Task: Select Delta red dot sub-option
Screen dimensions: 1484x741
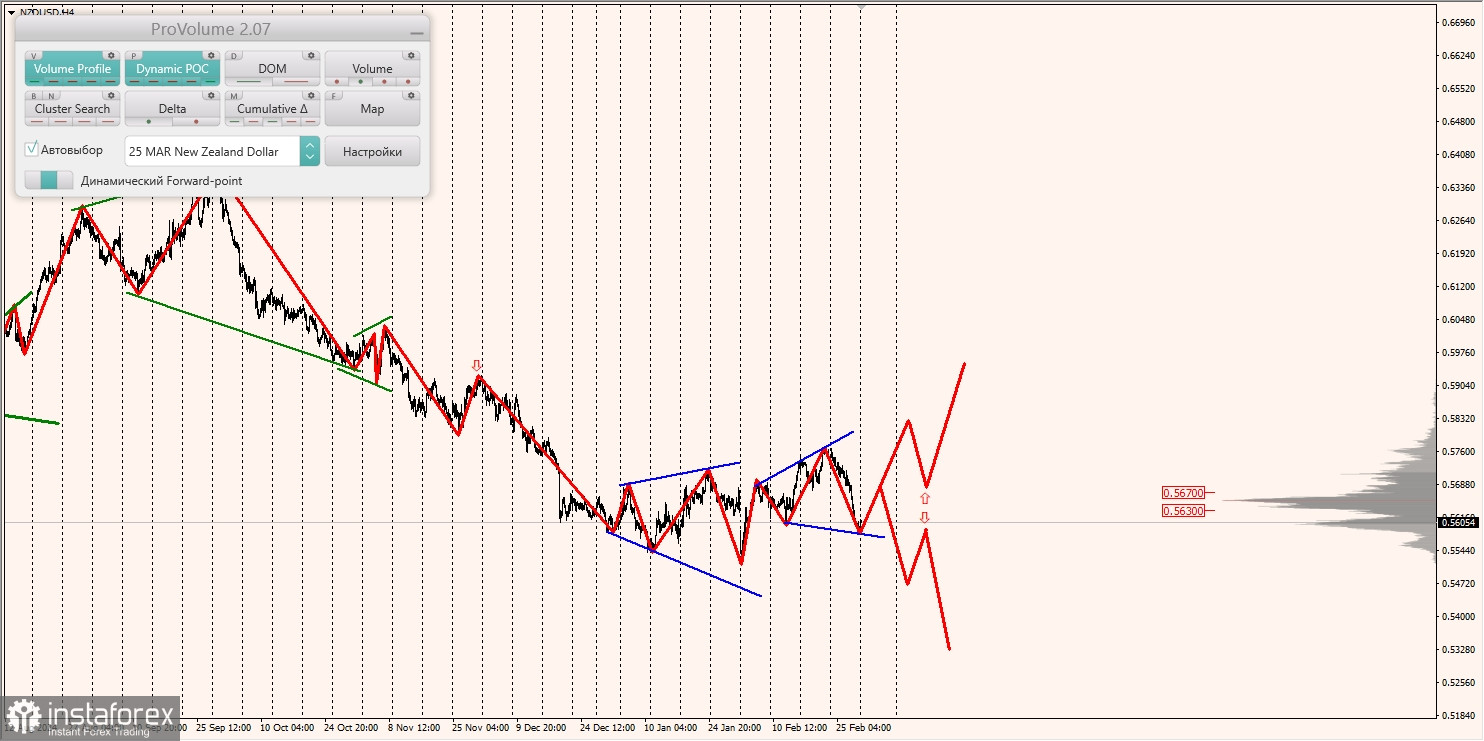Action: (x=196, y=122)
